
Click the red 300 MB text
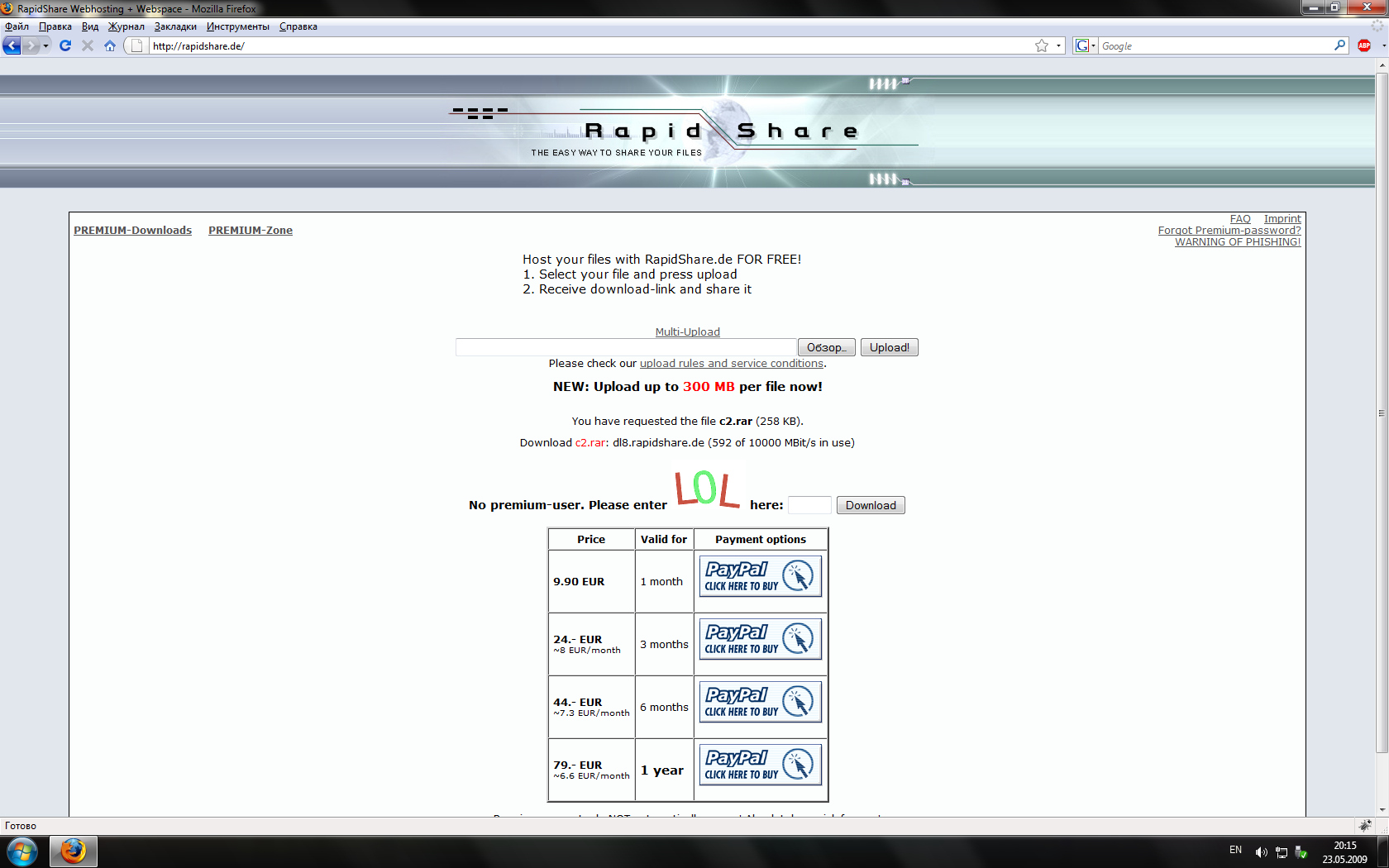point(709,386)
